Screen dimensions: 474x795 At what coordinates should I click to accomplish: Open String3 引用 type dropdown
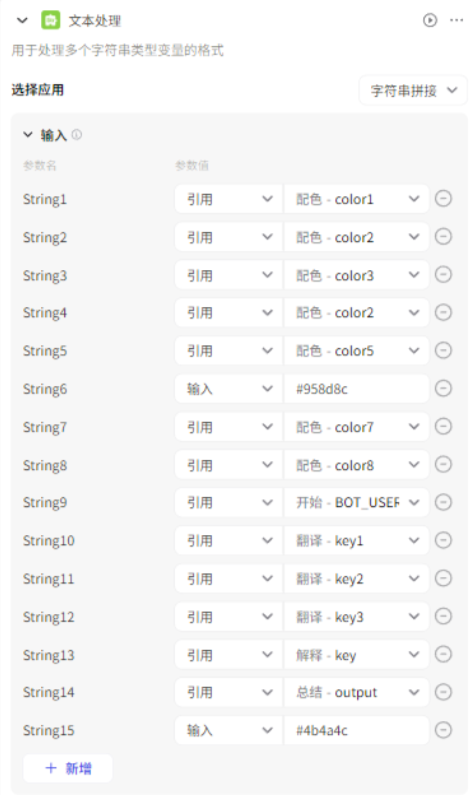tap(228, 275)
